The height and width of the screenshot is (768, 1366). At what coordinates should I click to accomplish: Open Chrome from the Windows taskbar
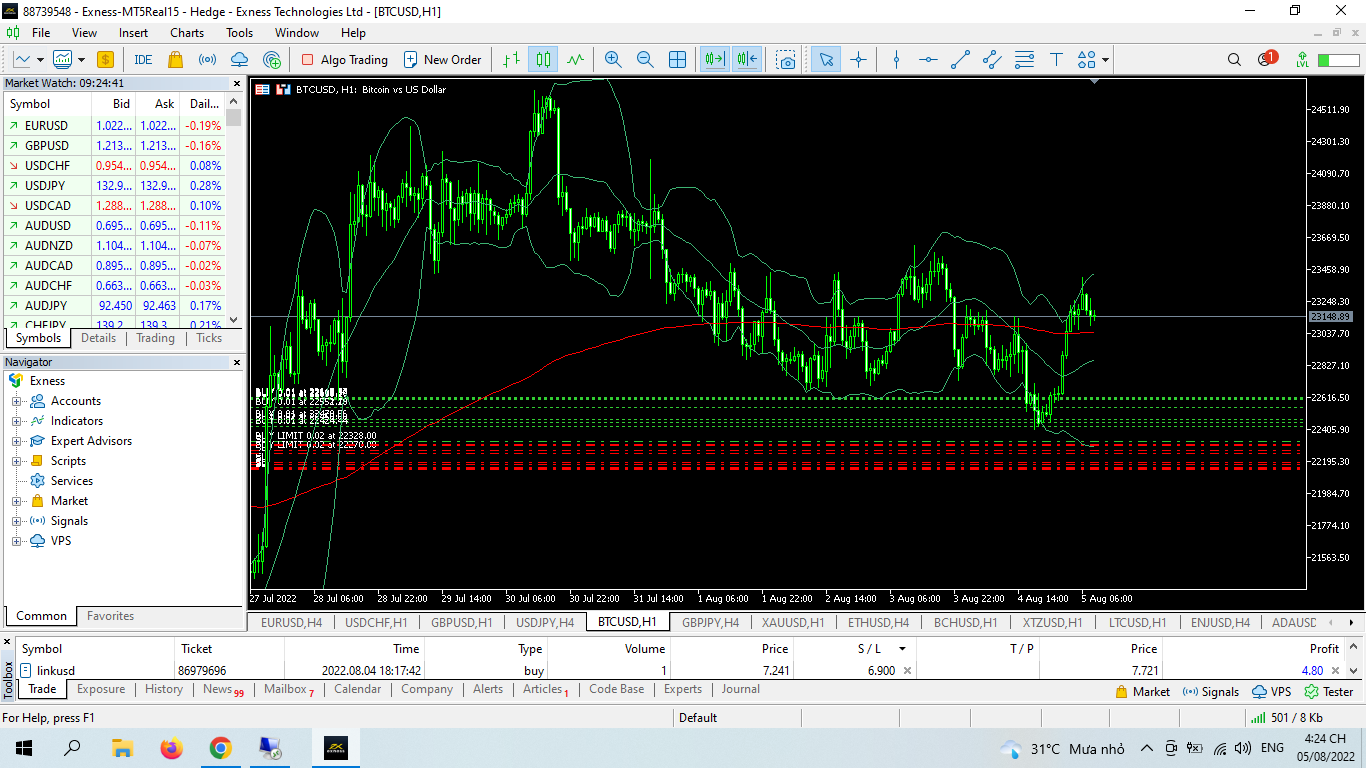[220, 748]
